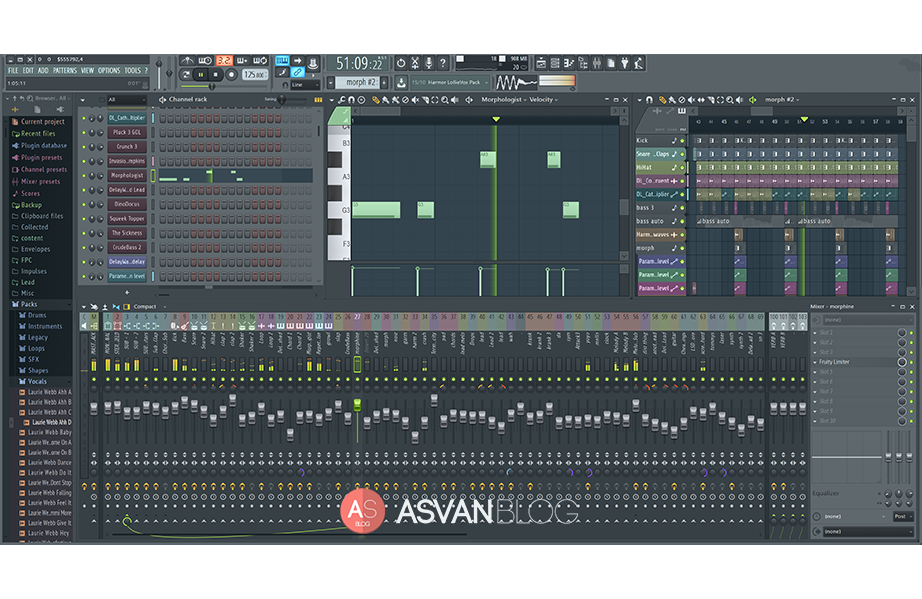Open the PATTERNS menu
This screenshot has height=599, width=922.
pyautogui.click(x=65, y=71)
